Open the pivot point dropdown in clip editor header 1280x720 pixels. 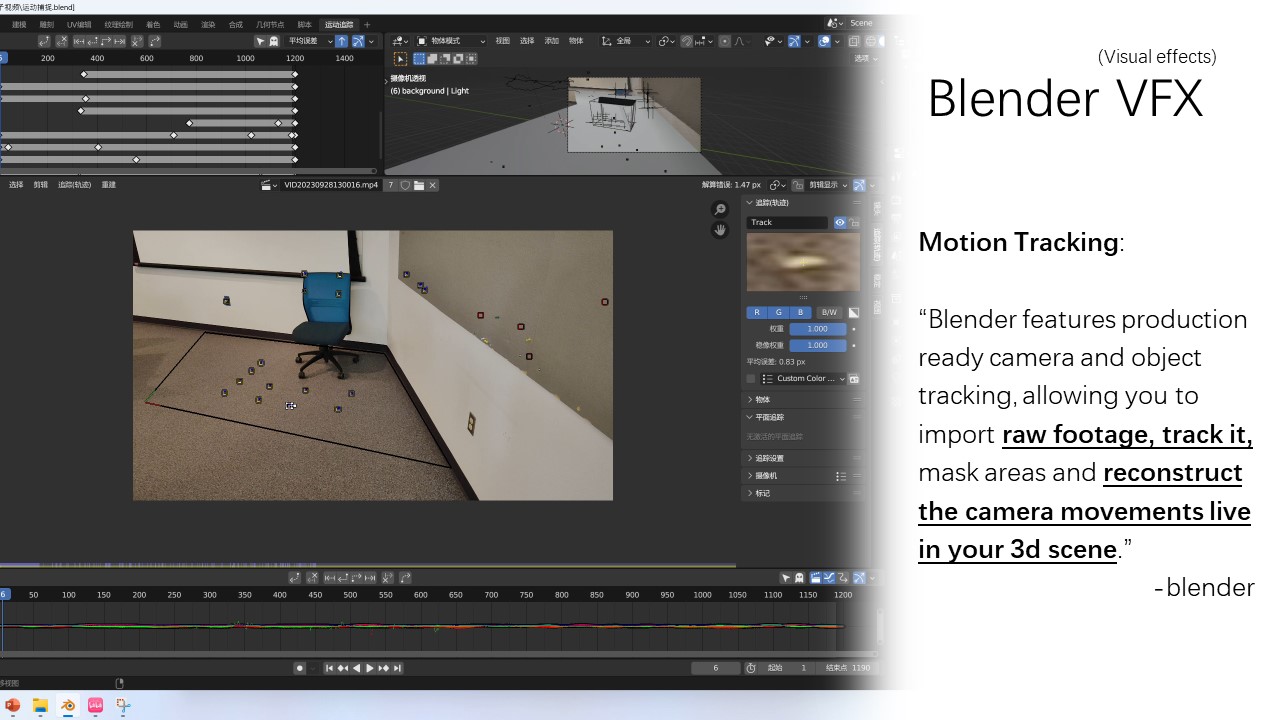pyautogui.click(x=778, y=185)
